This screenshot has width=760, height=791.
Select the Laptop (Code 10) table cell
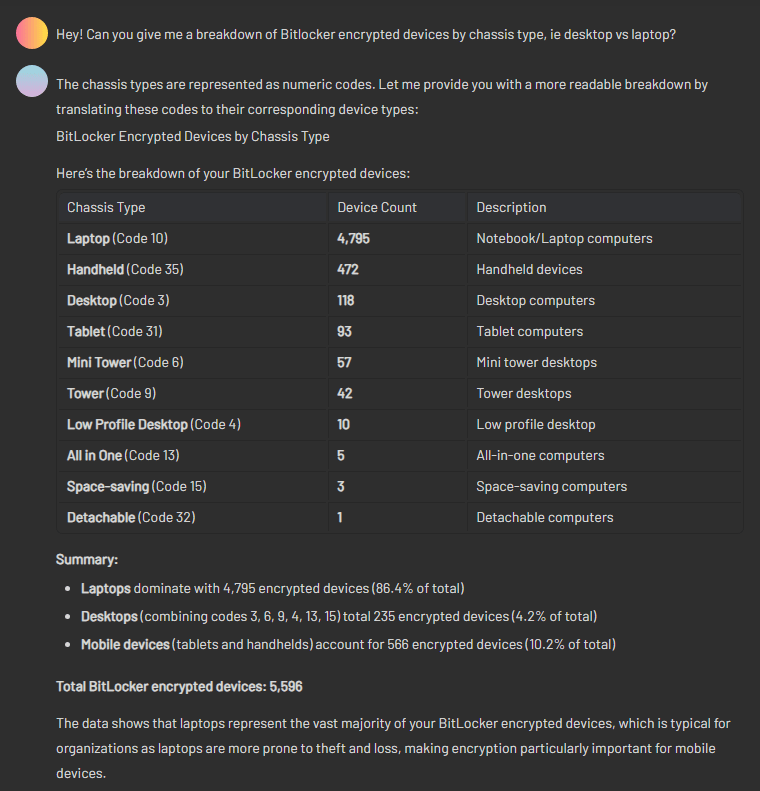tap(117, 238)
